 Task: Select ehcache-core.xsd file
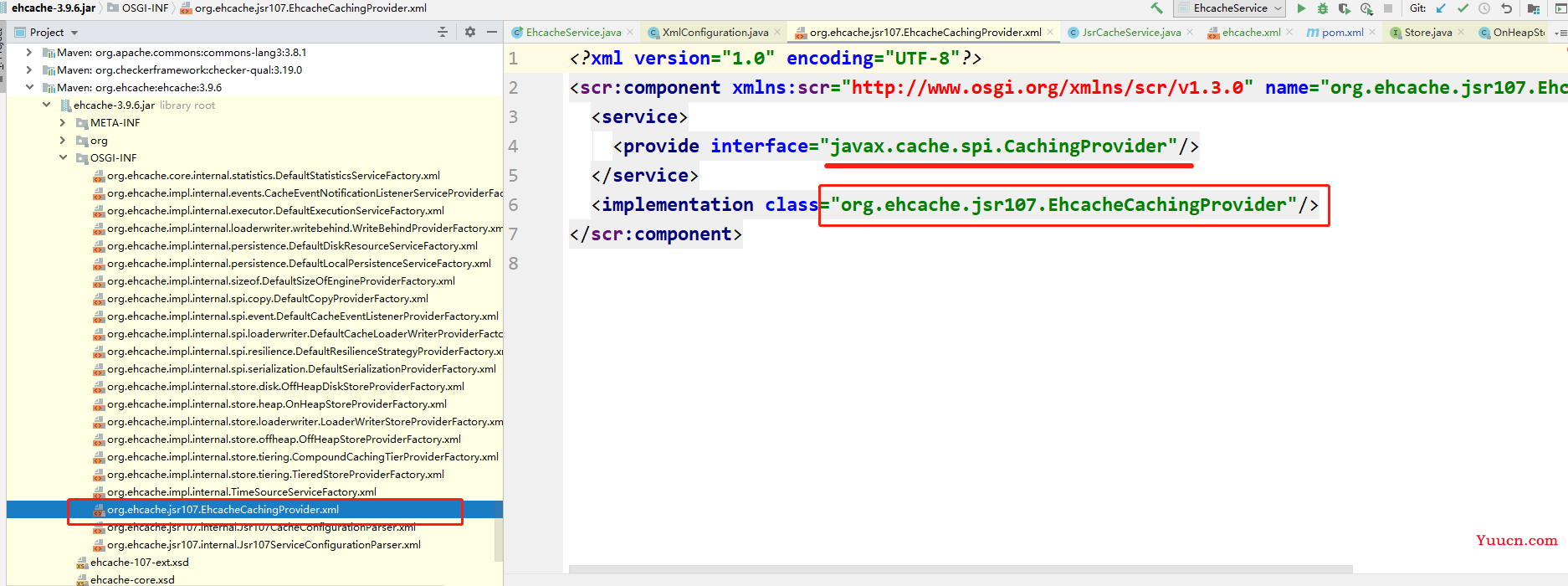tap(126, 579)
